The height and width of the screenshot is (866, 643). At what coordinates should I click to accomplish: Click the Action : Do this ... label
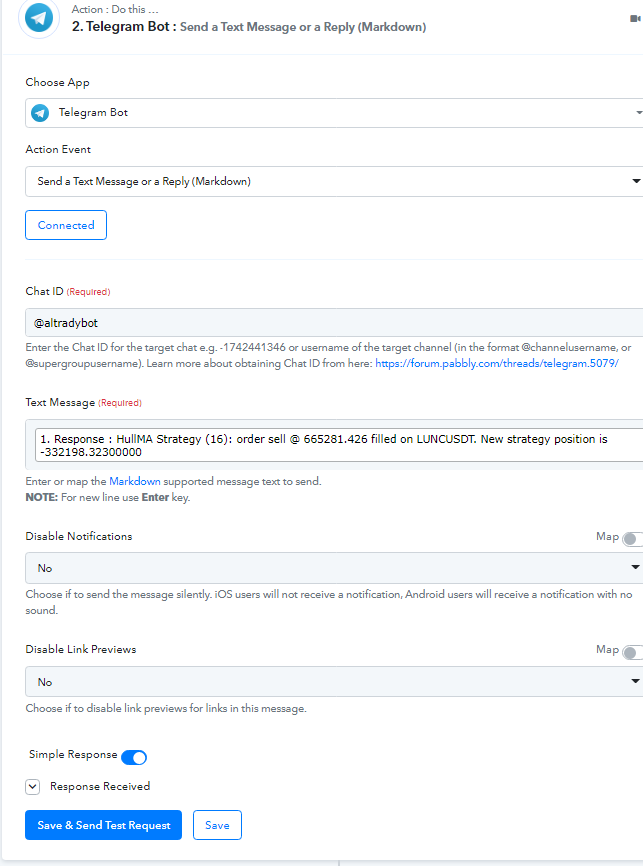tap(115, 9)
